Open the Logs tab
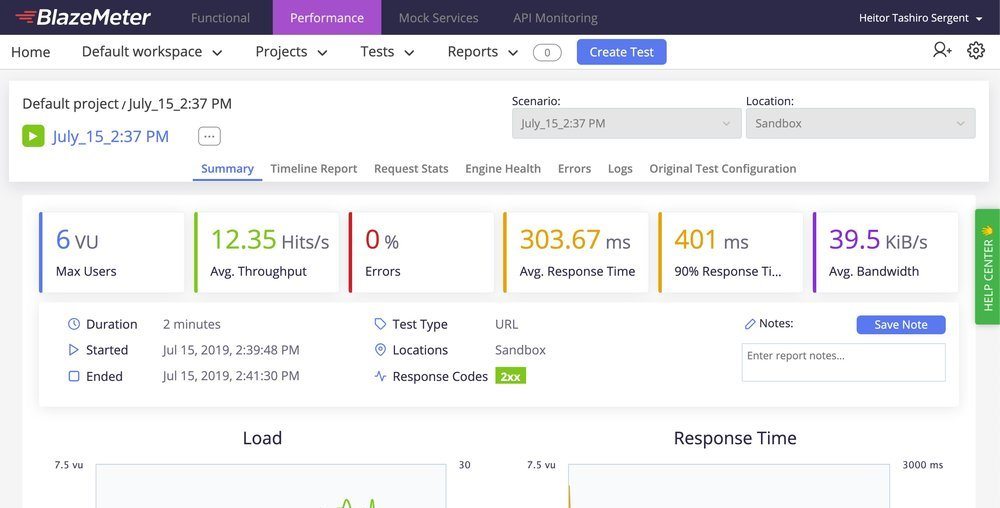 tap(620, 169)
